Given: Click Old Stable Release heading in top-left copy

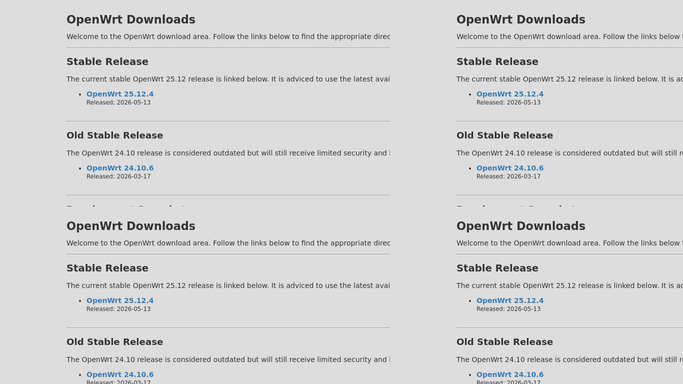Looking at the screenshot, I should [x=115, y=135].
